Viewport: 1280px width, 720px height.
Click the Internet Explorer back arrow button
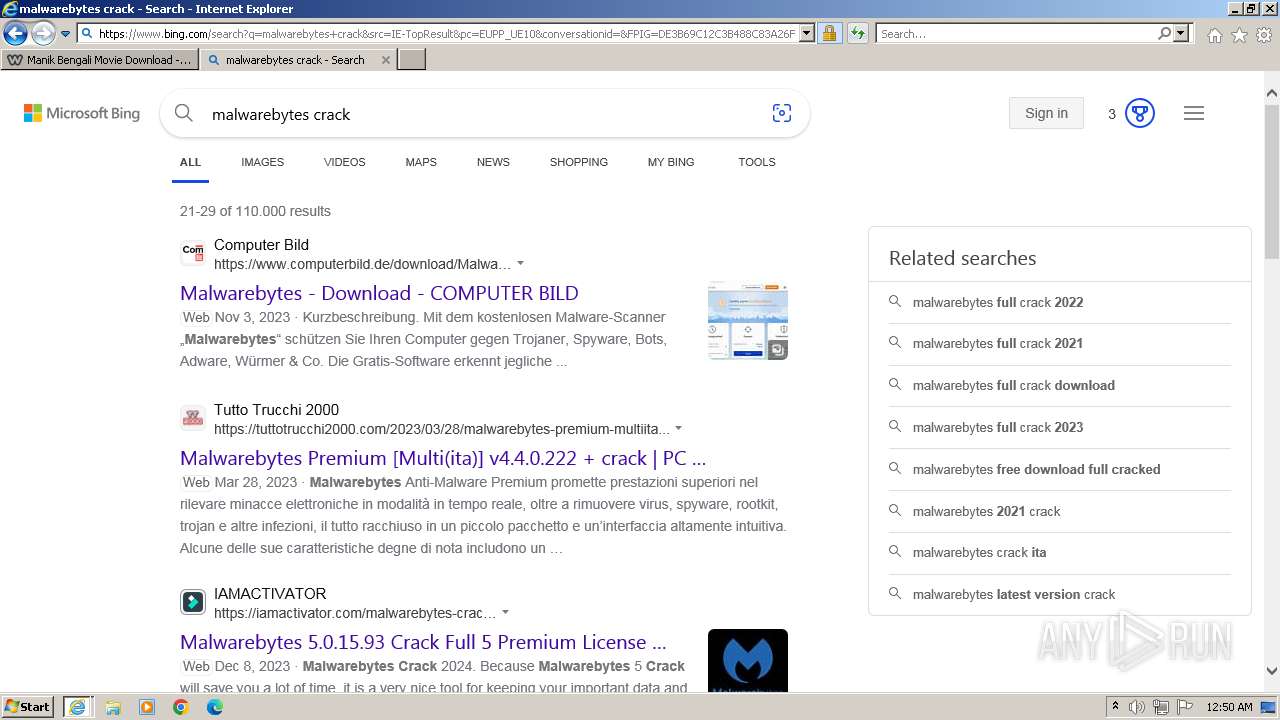15,33
